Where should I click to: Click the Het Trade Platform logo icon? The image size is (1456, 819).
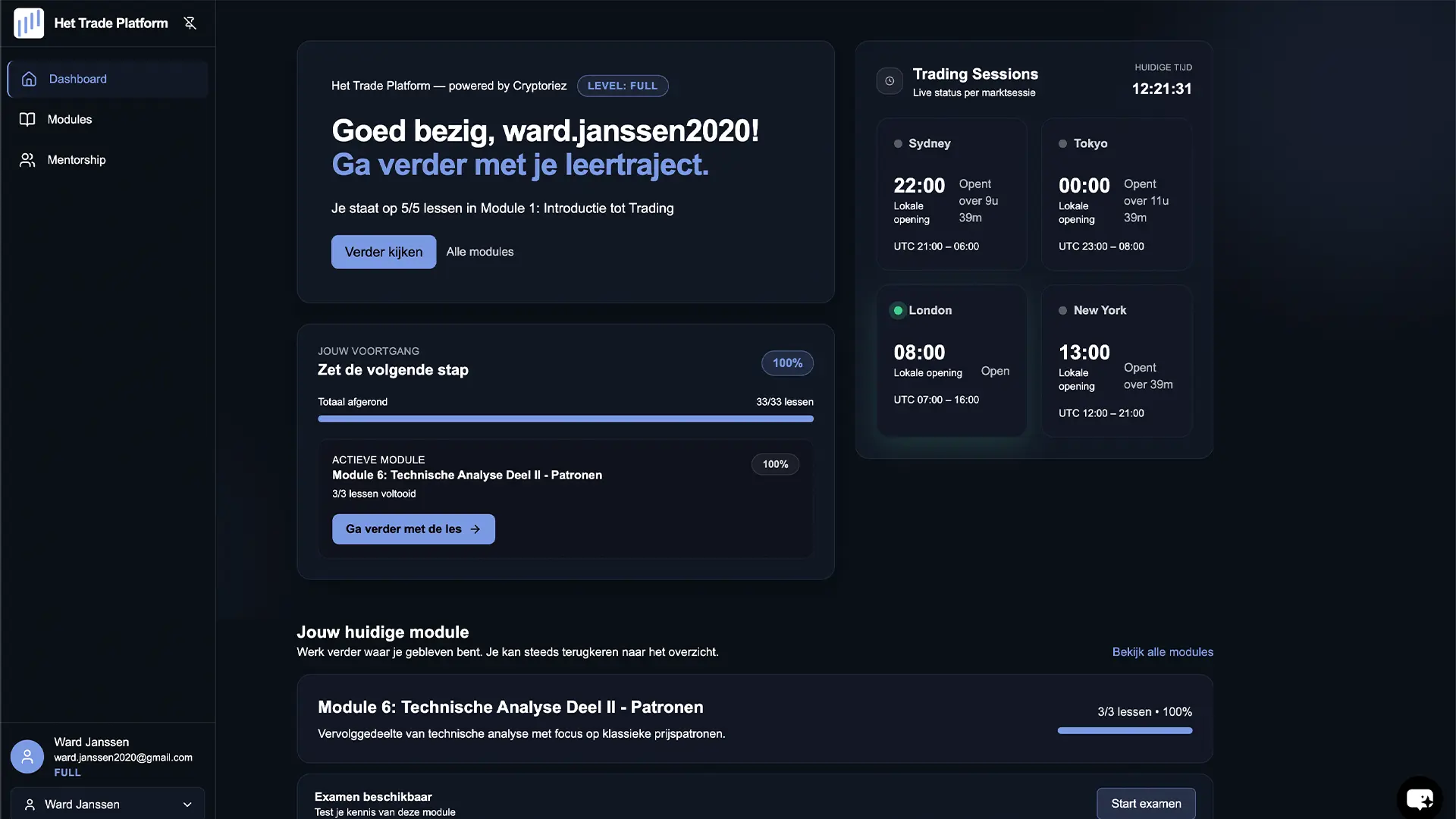[28, 23]
